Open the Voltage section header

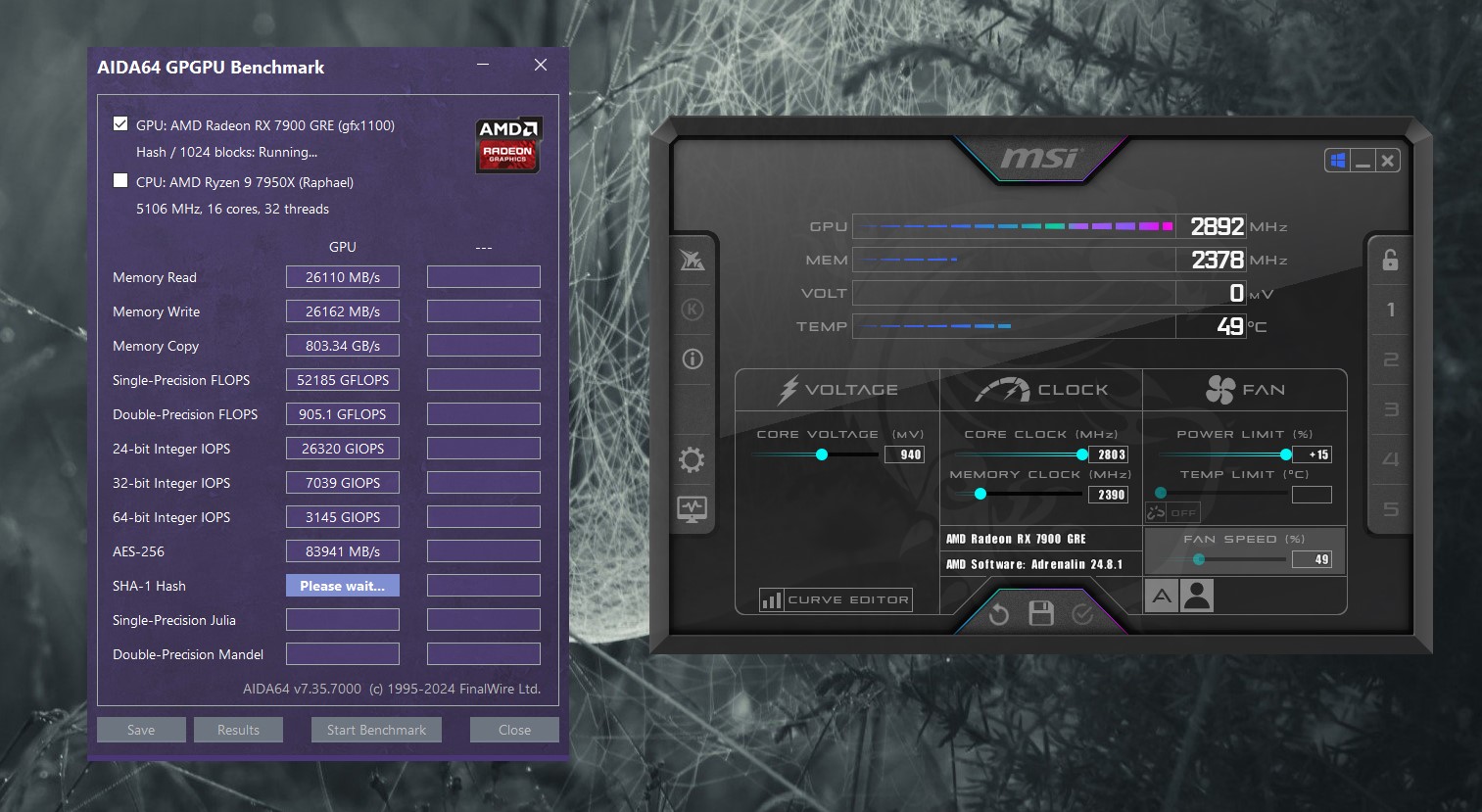(x=837, y=390)
